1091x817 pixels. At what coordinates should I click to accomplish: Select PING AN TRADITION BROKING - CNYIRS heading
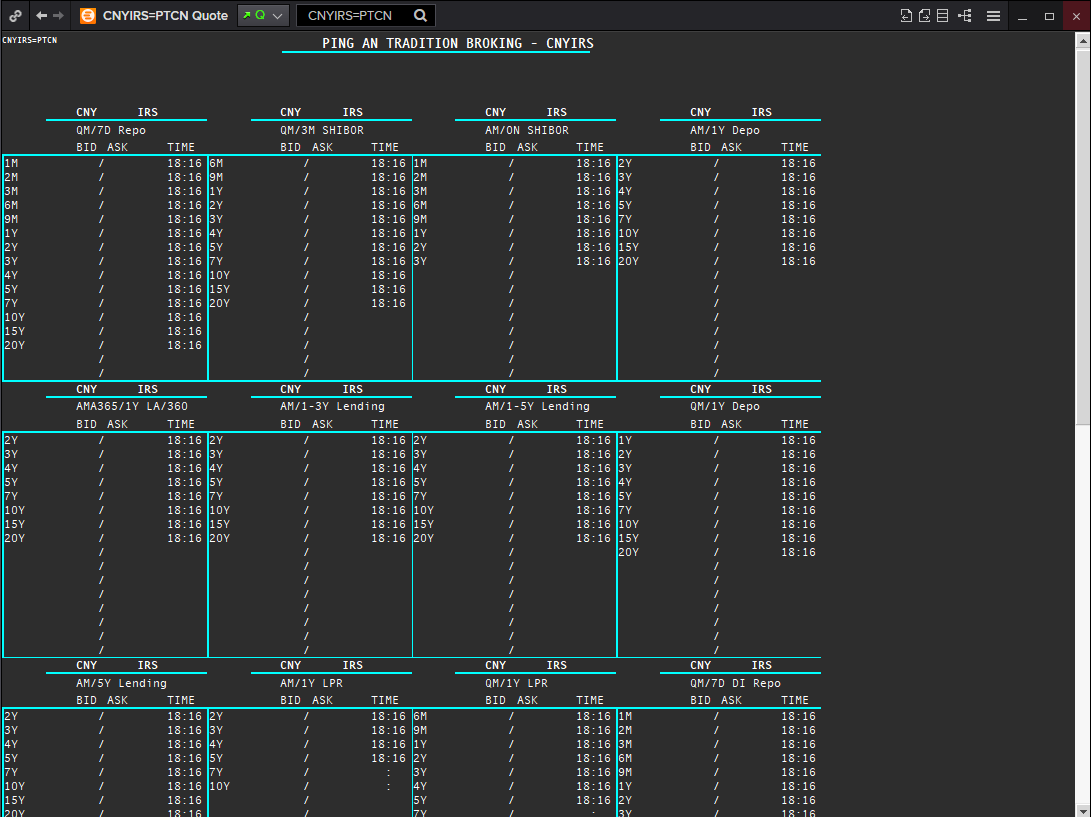(458, 43)
